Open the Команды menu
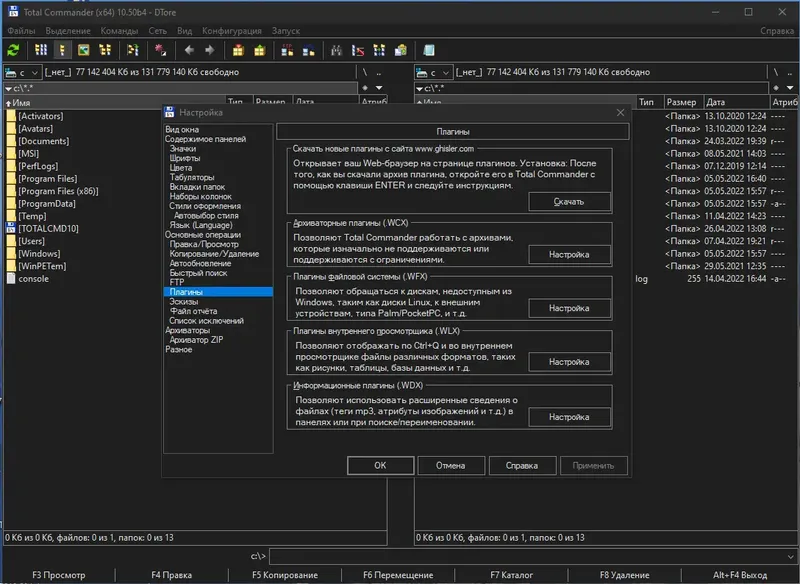 [119, 31]
